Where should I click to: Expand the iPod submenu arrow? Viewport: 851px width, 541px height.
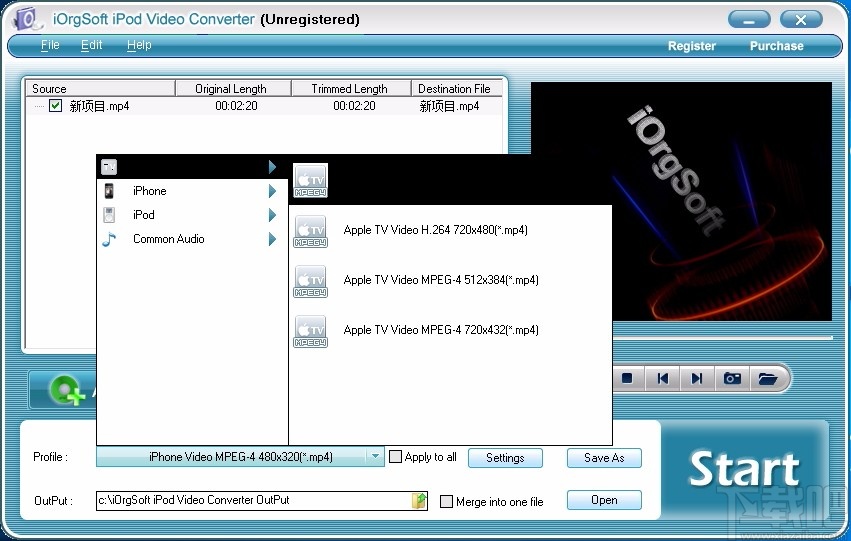coord(272,215)
